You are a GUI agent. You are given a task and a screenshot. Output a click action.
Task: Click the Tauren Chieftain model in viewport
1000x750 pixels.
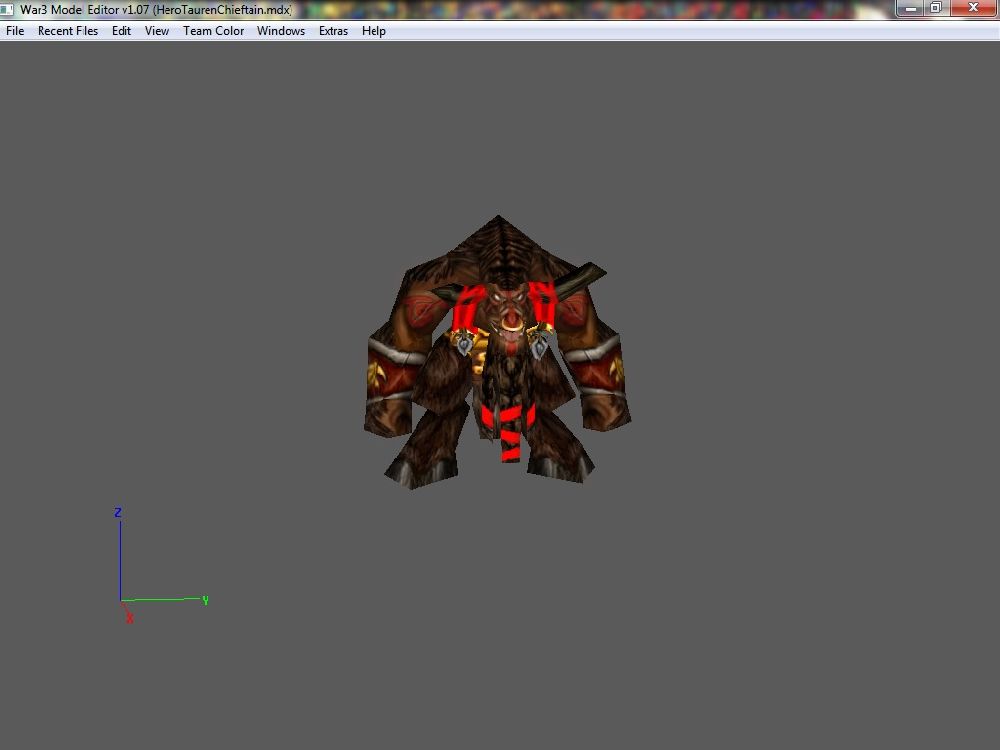[x=497, y=353]
